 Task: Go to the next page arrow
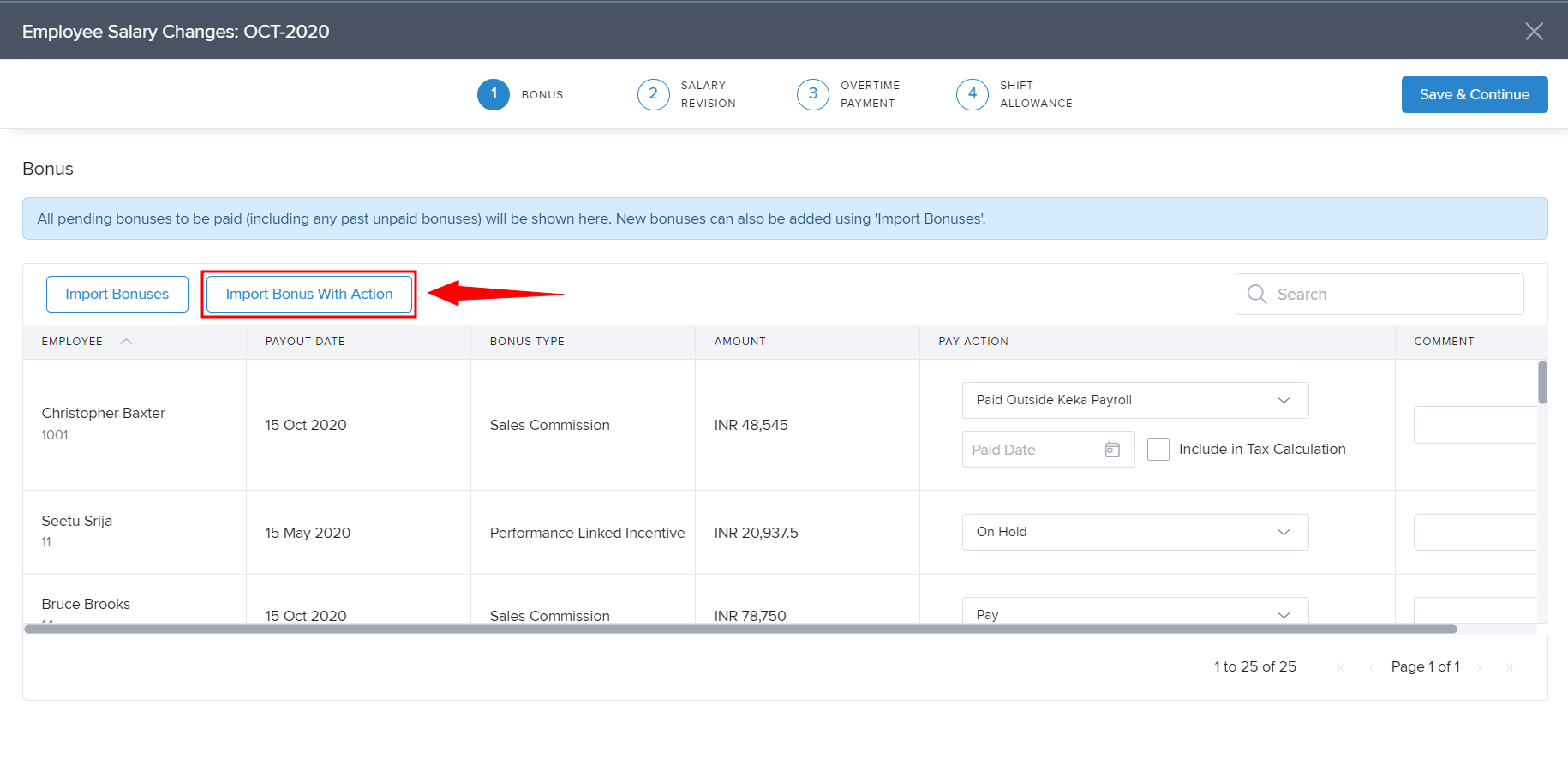click(x=1479, y=667)
